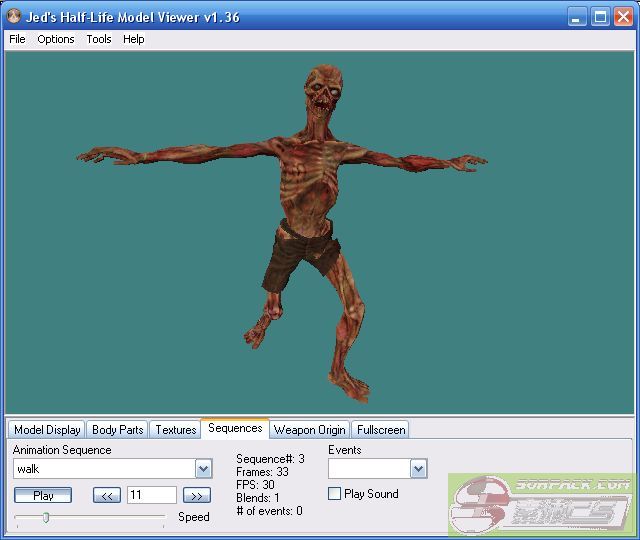Expand the Events dropdown arrow
The height and width of the screenshot is (540, 640).
418,469
